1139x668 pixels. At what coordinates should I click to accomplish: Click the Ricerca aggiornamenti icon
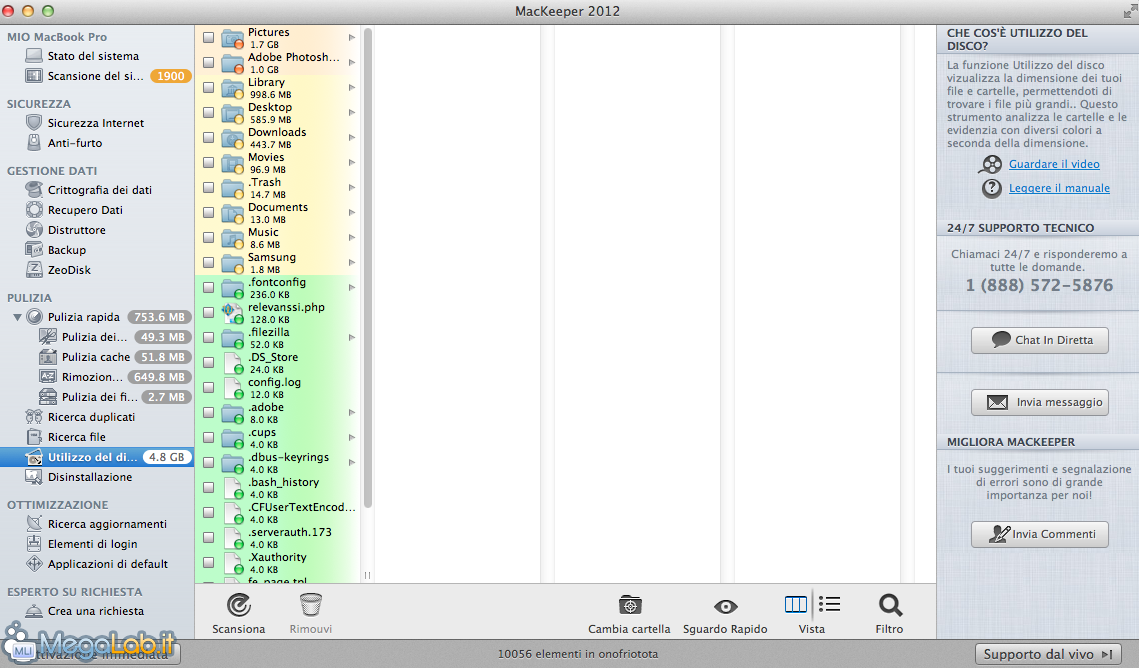click(x=33, y=524)
